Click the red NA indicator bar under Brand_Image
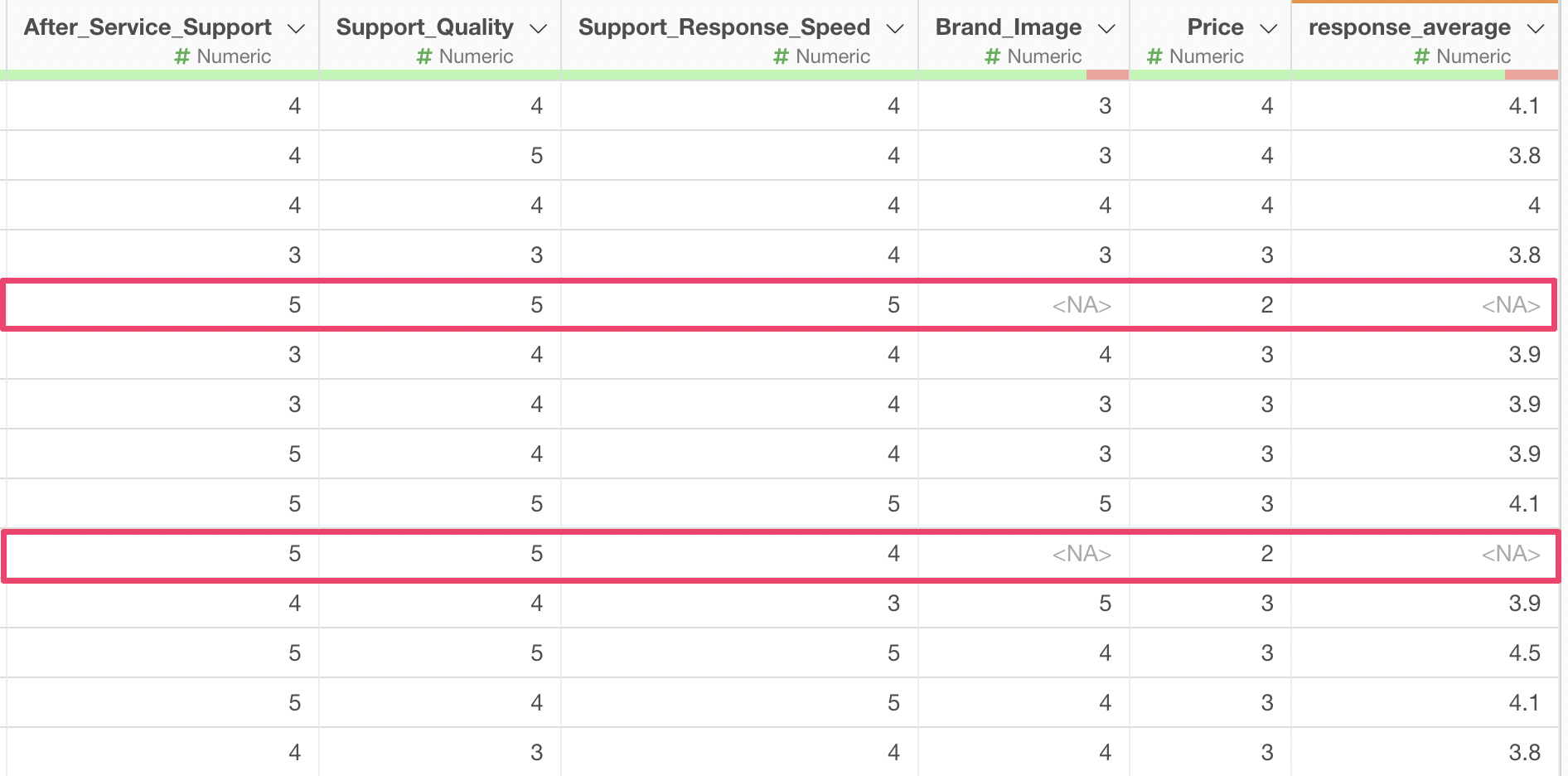 (1107, 75)
